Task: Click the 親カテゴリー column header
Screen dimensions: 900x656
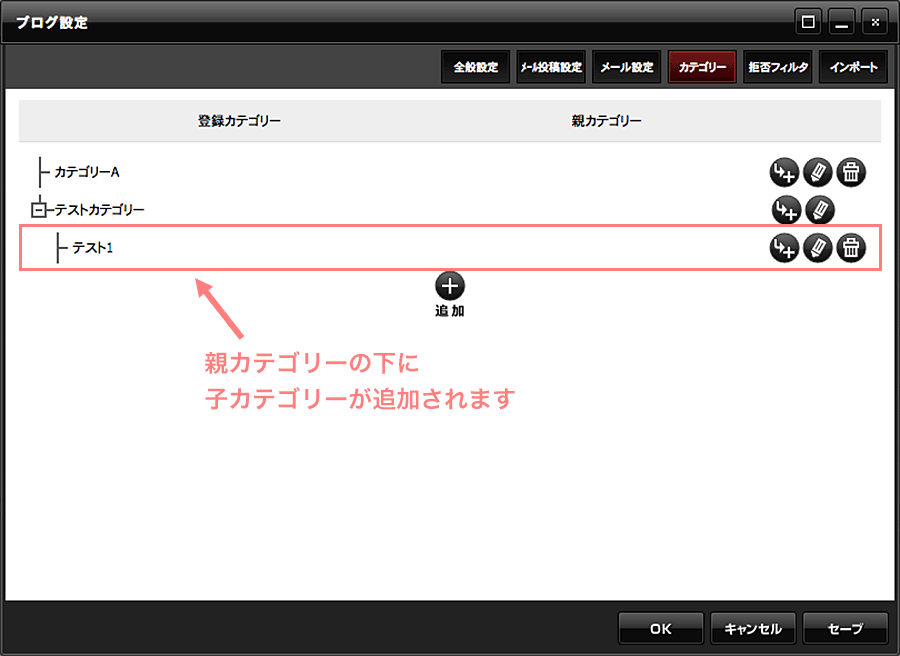Action: (x=606, y=121)
